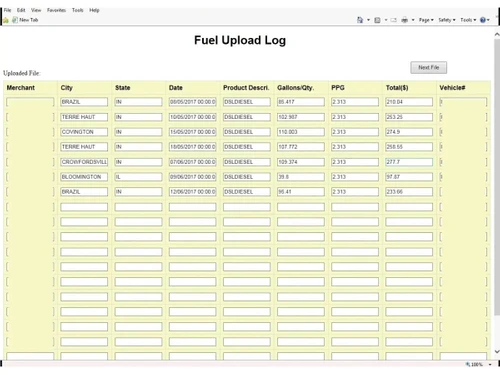Click the favorites star icon
The height and width of the screenshot is (375, 500).
(x=6, y=20)
